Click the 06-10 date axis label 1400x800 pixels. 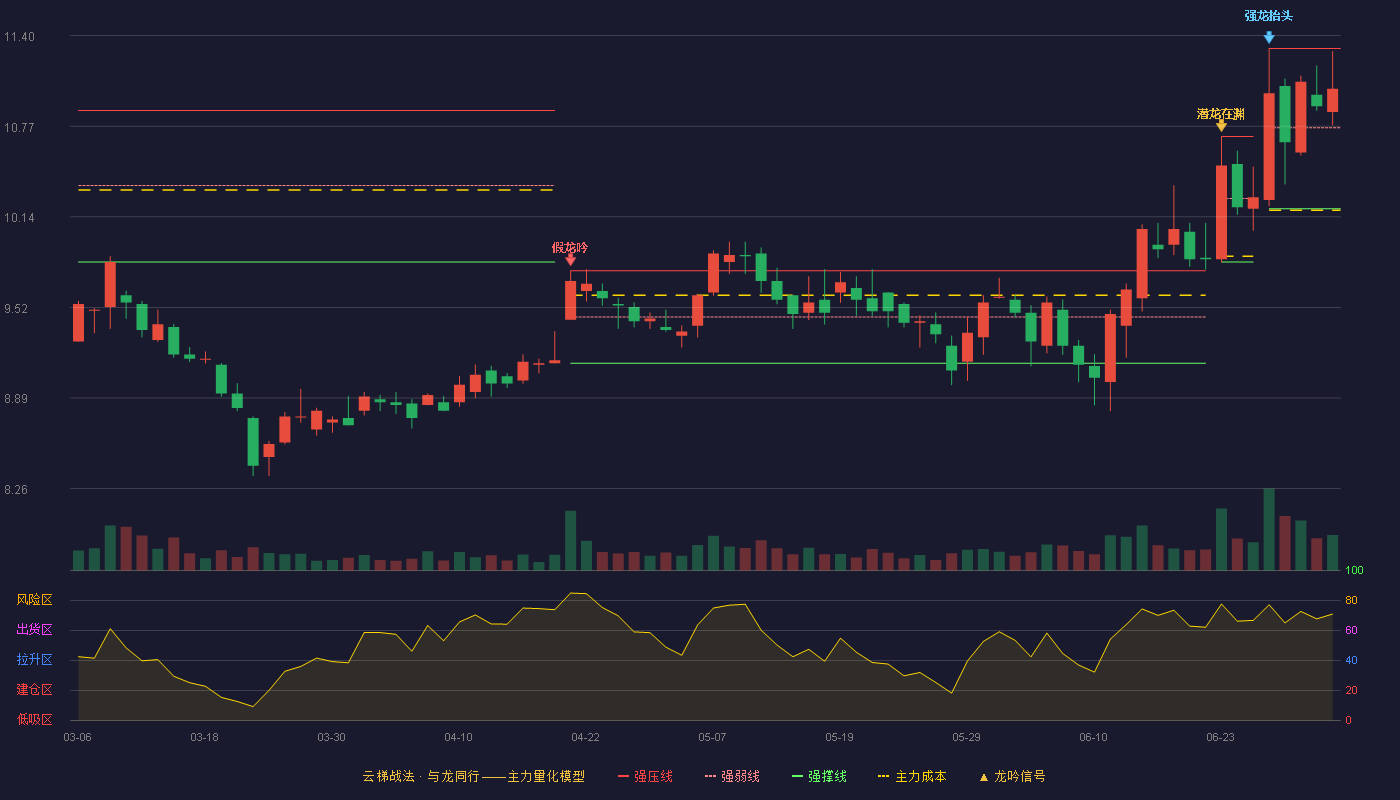pyautogui.click(x=1093, y=737)
